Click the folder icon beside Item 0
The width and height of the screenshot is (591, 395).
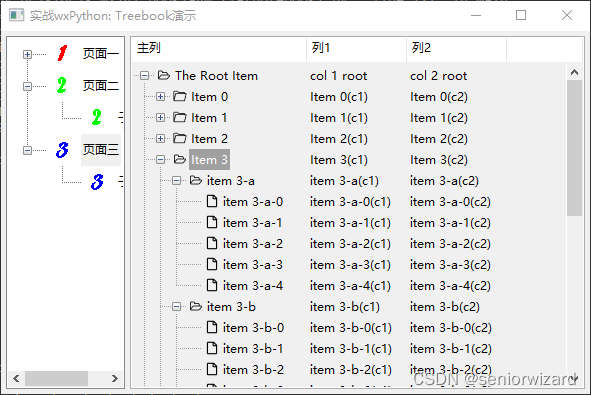(x=180, y=96)
